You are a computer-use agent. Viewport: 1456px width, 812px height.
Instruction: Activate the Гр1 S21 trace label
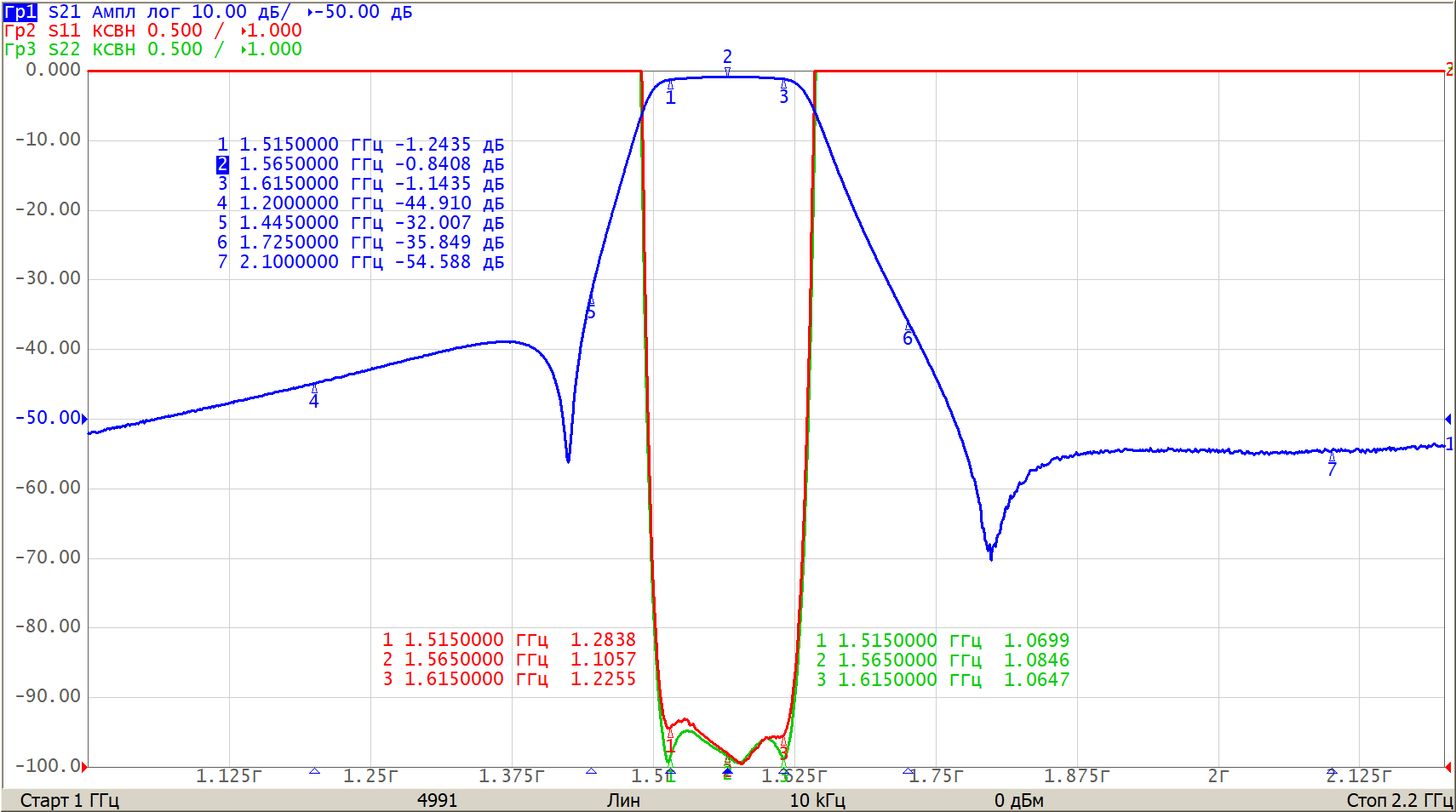tap(20, 12)
